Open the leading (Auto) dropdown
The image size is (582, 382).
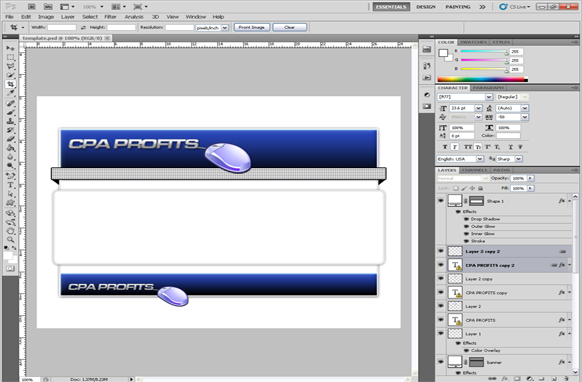point(524,108)
